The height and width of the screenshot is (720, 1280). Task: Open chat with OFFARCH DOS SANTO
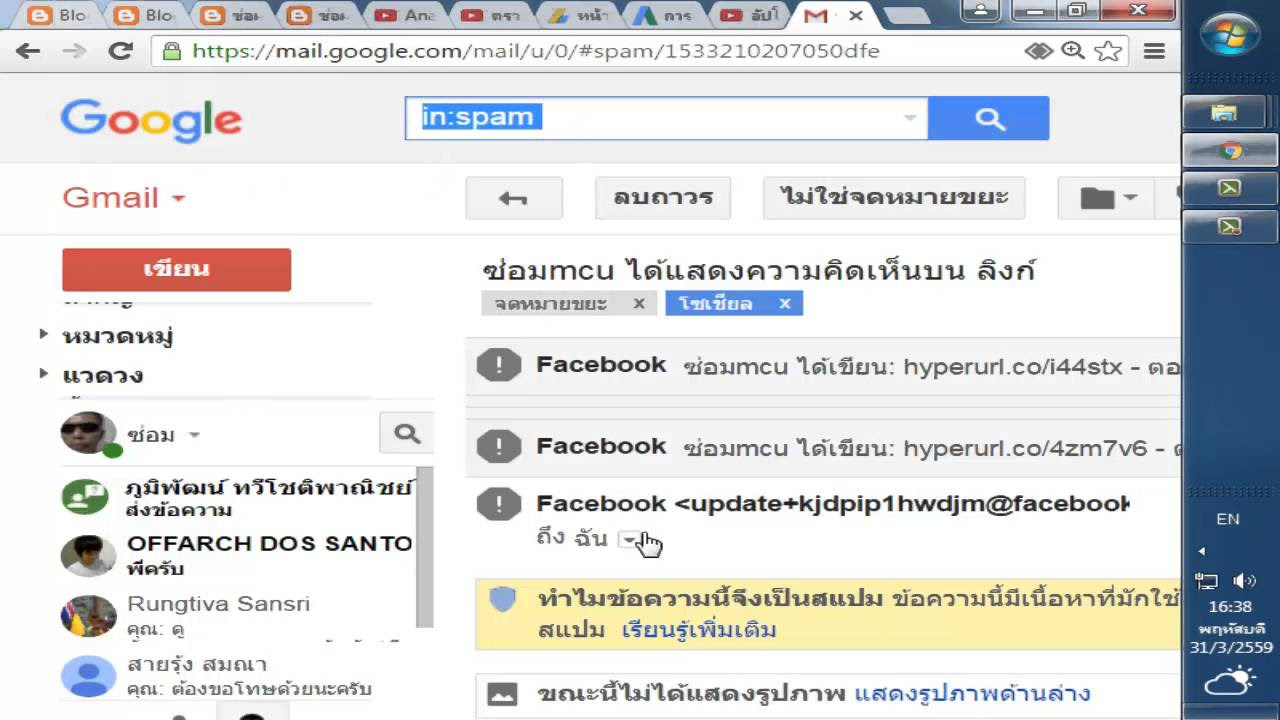pyautogui.click(x=236, y=555)
